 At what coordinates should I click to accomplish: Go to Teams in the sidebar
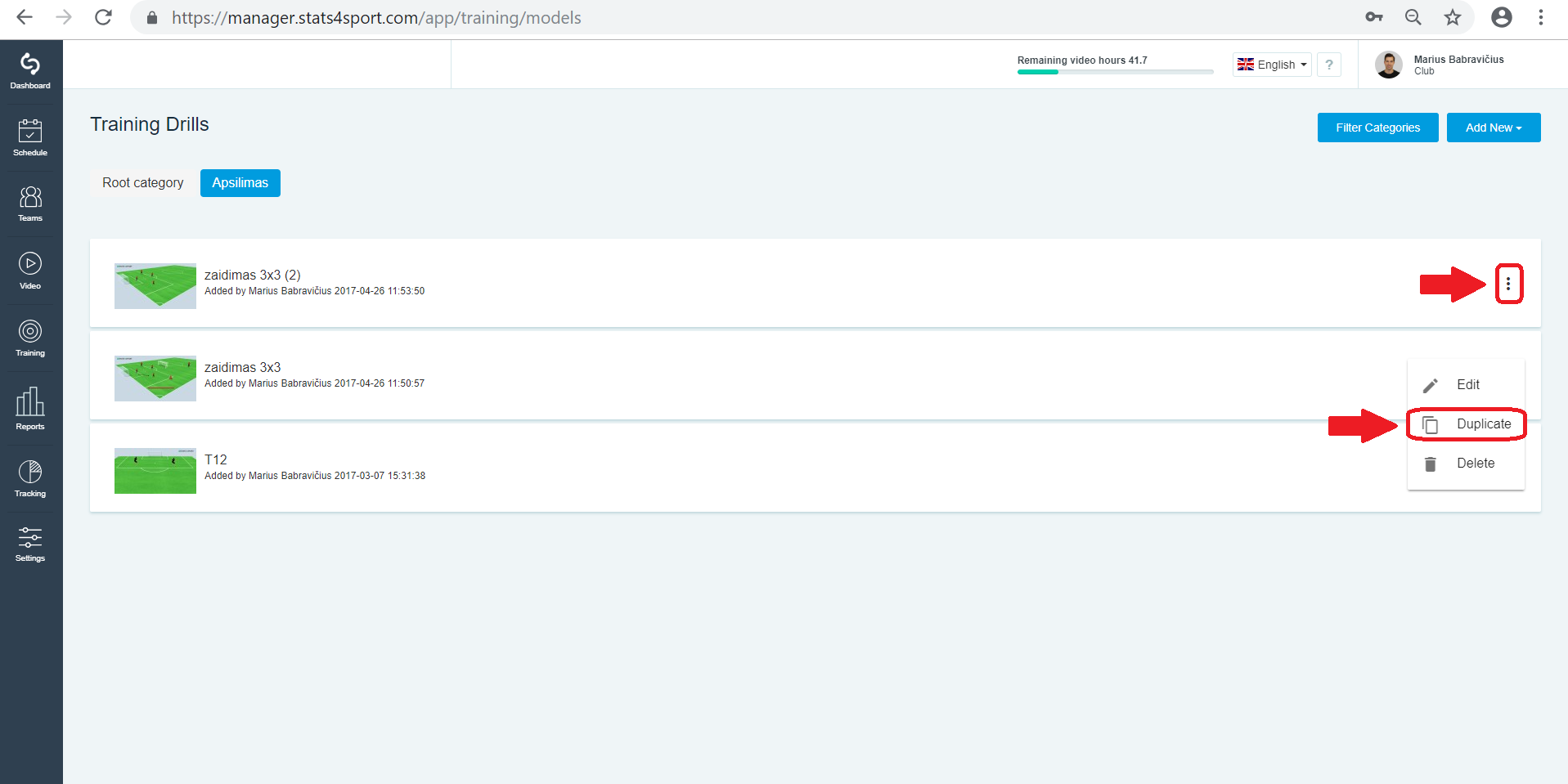pos(30,204)
